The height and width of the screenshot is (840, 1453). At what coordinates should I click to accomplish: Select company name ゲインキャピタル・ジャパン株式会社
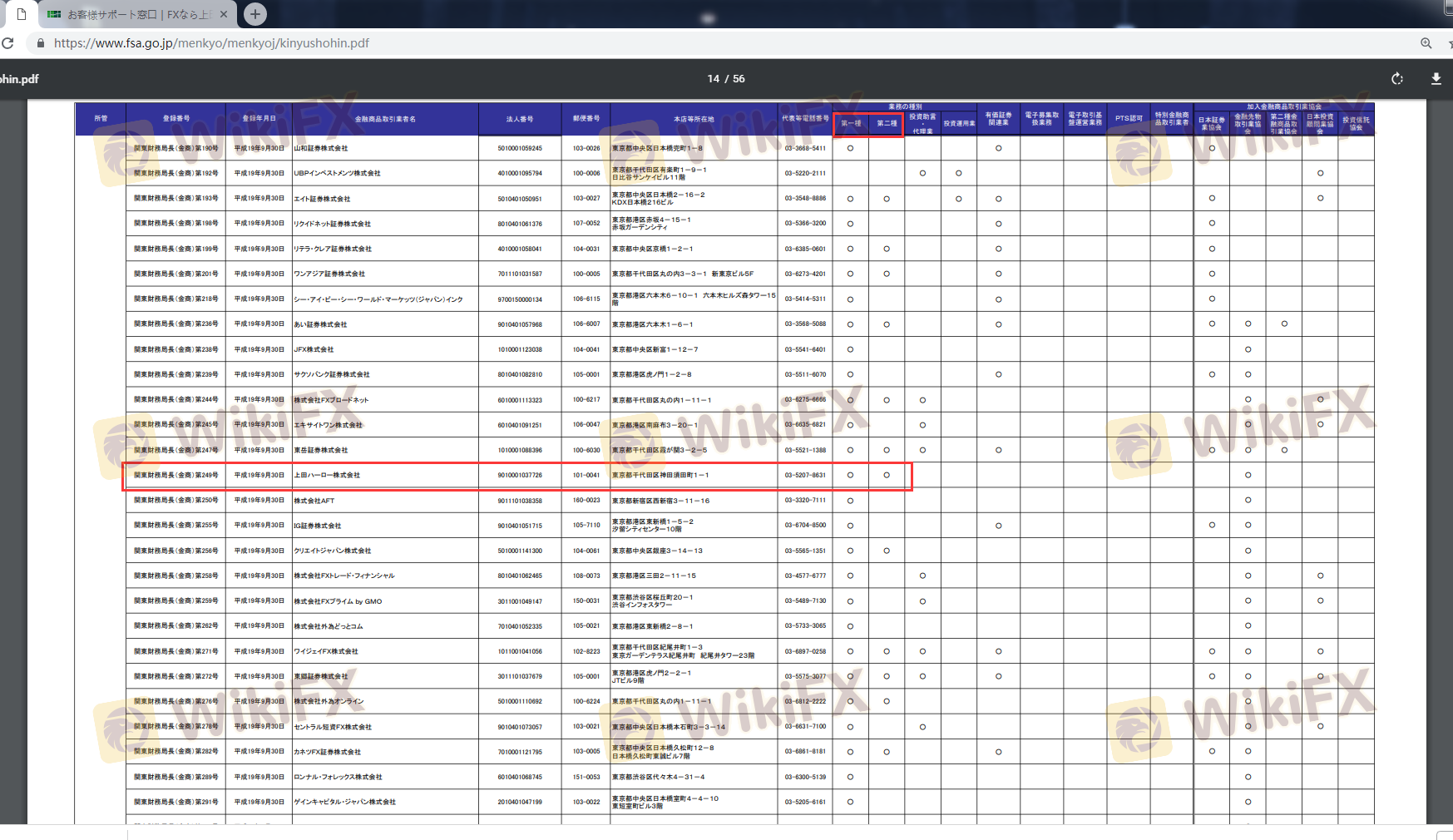345,802
